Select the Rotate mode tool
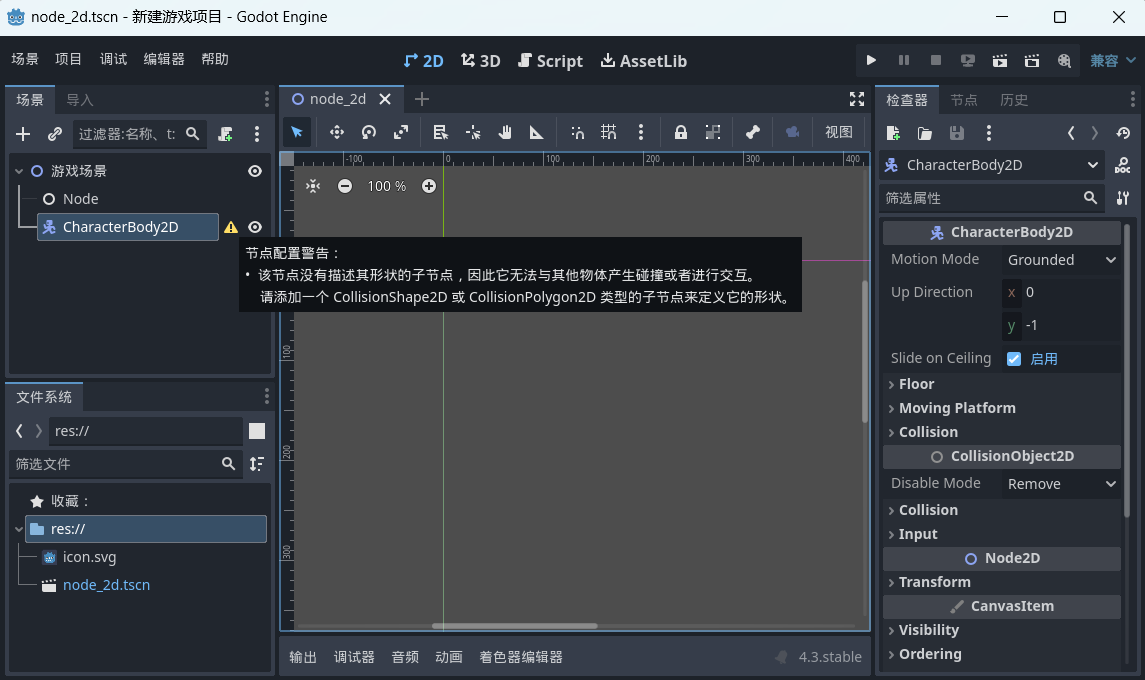This screenshot has height=680, width=1145. point(369,132)
